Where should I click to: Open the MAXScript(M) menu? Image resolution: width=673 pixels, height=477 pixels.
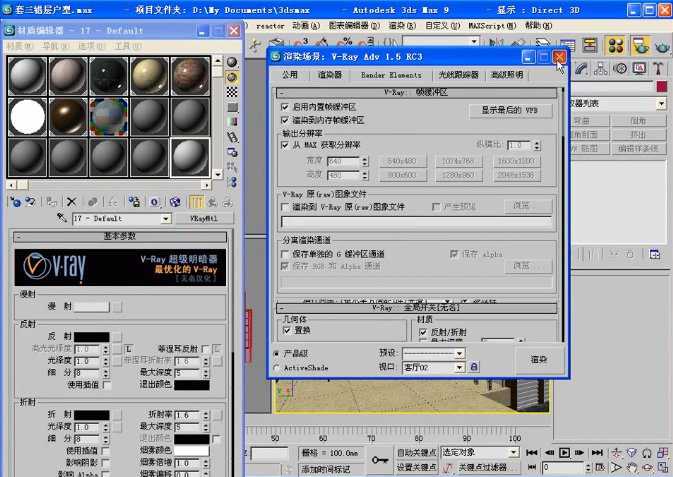pos(492,26)
